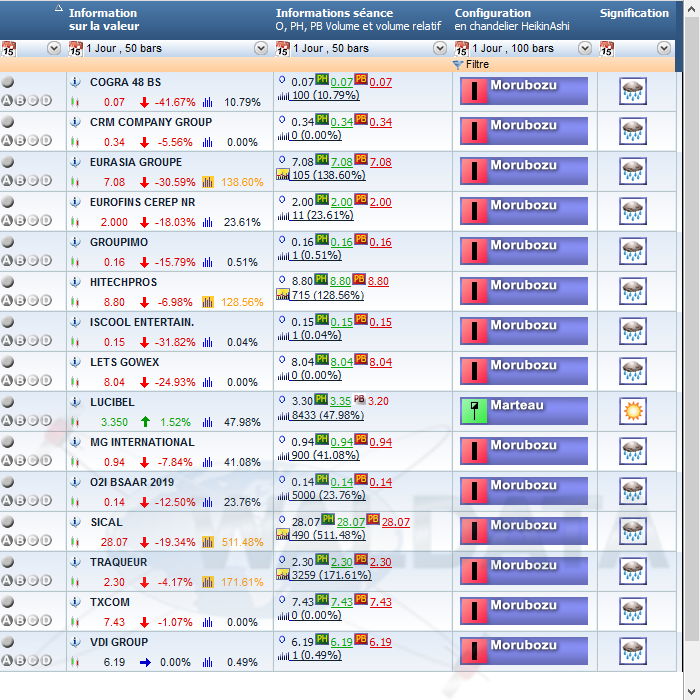
Task: Click highlighted volume icon in TRAQUEUR row
Action: 208,582
